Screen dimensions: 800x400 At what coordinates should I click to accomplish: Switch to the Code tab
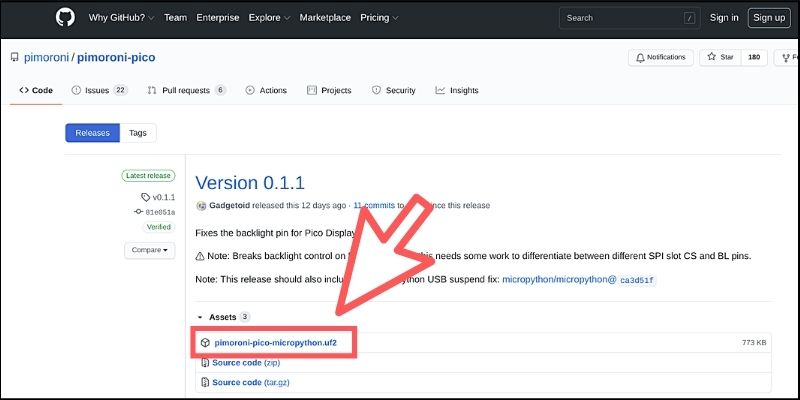(36, 90)
